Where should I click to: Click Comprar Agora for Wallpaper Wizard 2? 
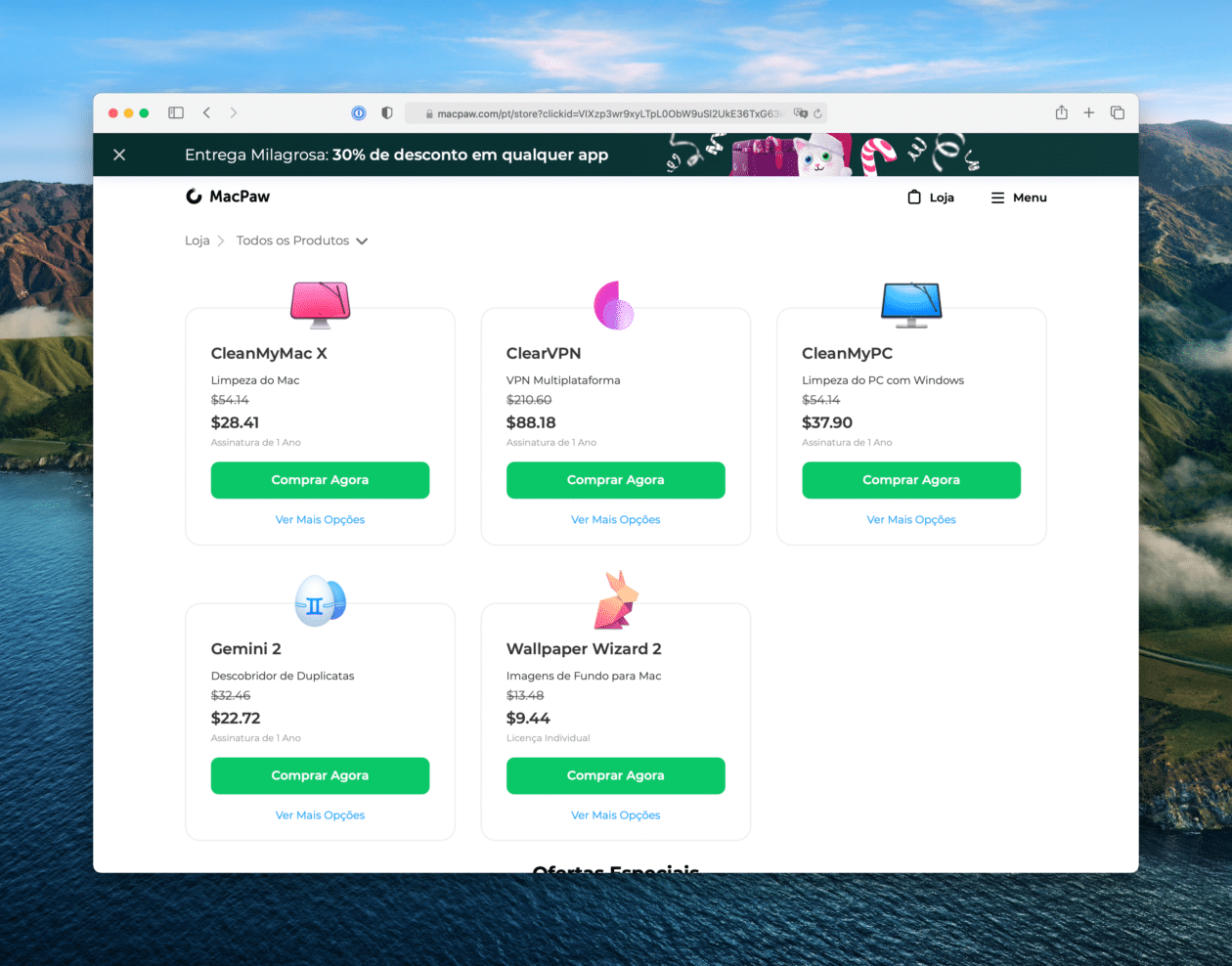tap(615, 775)
